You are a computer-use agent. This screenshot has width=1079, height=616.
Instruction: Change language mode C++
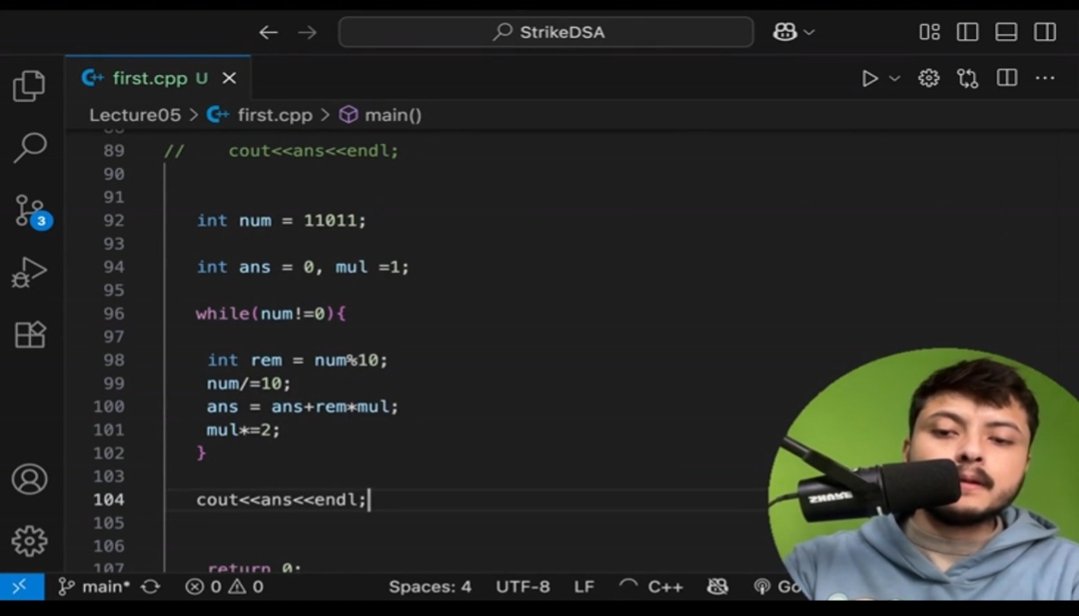665,587
